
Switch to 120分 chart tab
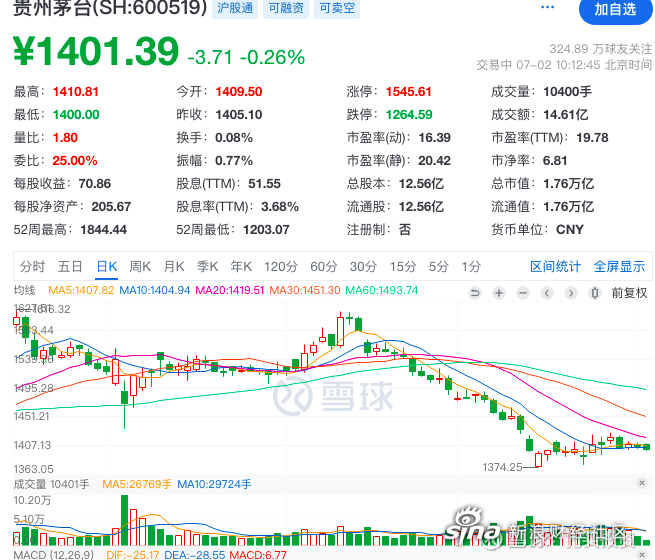281,266
